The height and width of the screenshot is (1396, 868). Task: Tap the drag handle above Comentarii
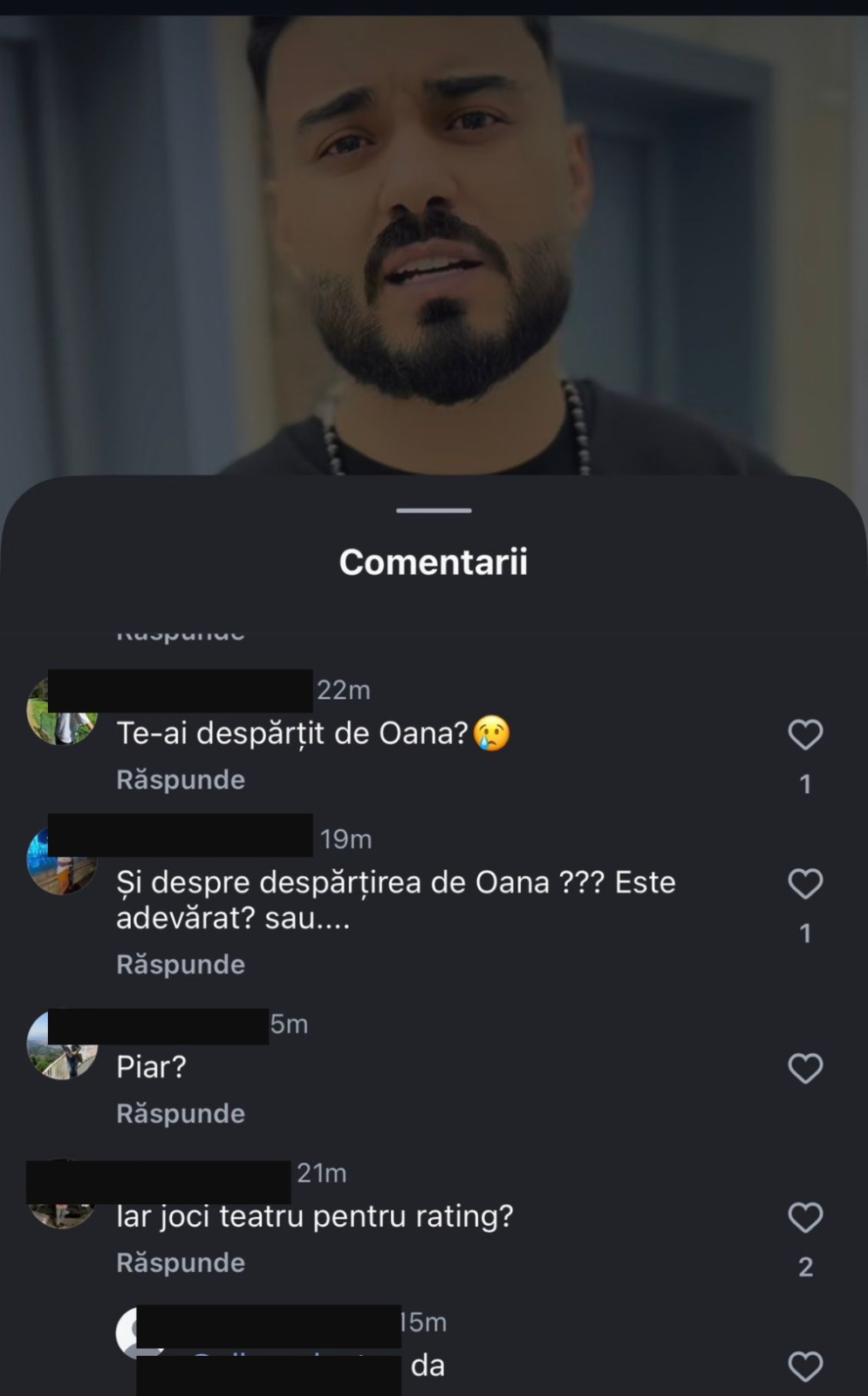click(434, 510)
